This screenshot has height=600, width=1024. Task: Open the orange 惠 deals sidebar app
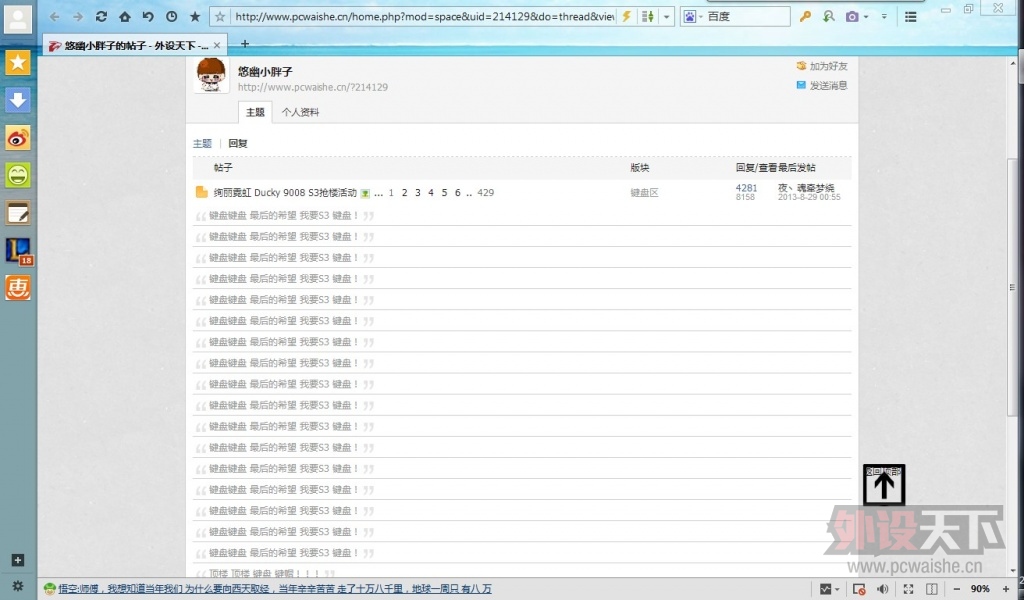coord(18,288)
